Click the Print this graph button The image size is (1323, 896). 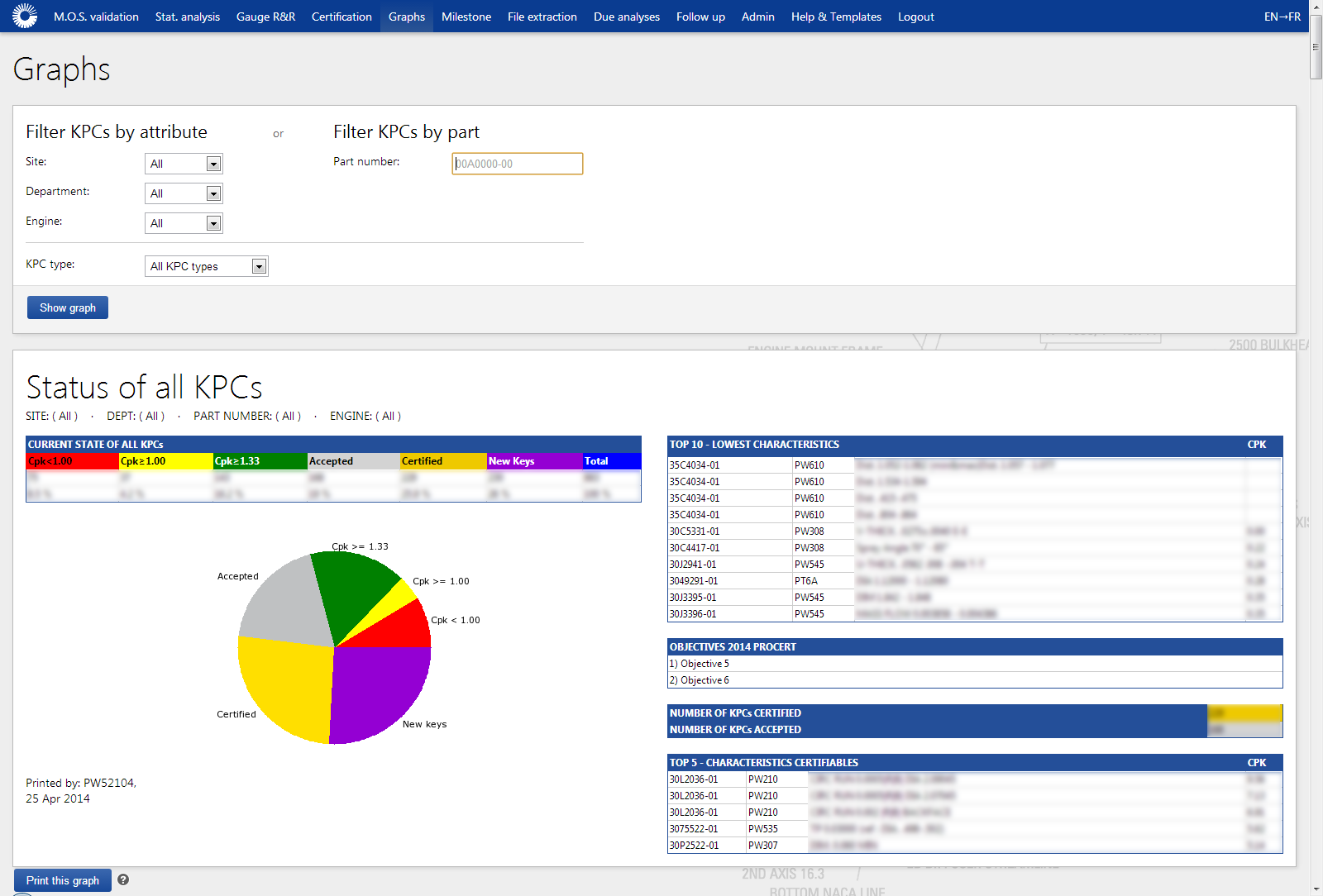tap(63, 880)
